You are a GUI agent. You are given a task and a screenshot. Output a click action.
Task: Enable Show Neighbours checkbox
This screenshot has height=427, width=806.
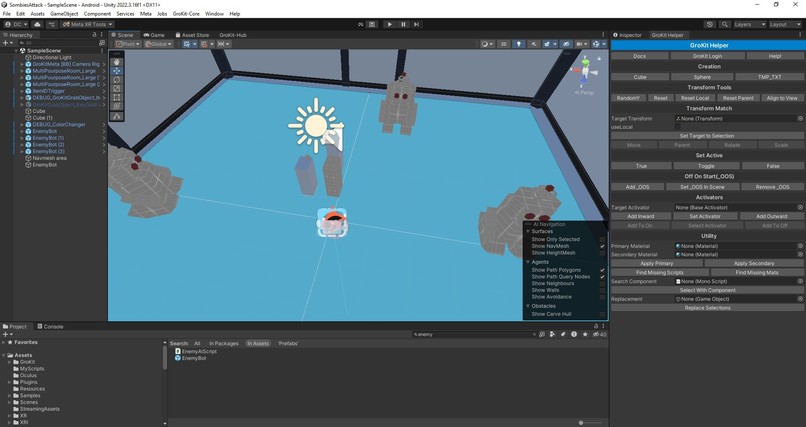[x=602, y=283]
